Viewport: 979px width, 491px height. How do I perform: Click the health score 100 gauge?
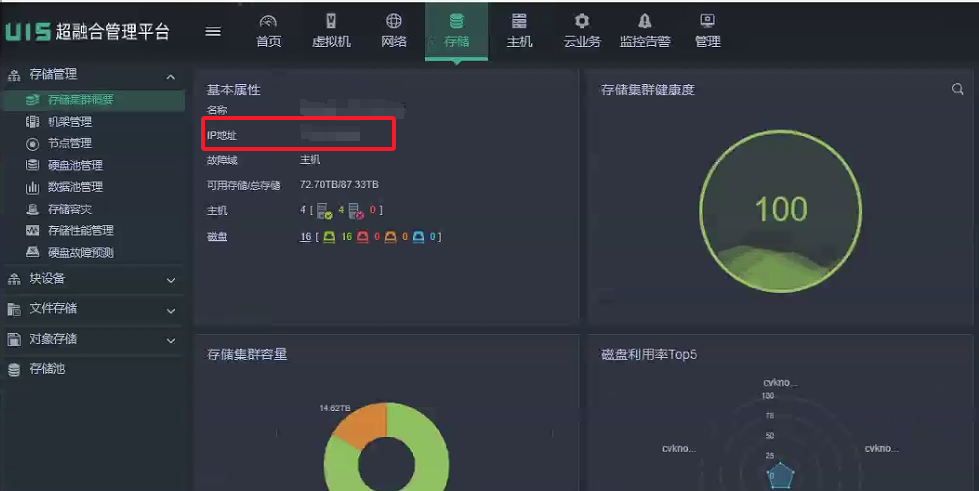(x=780, y=211)
